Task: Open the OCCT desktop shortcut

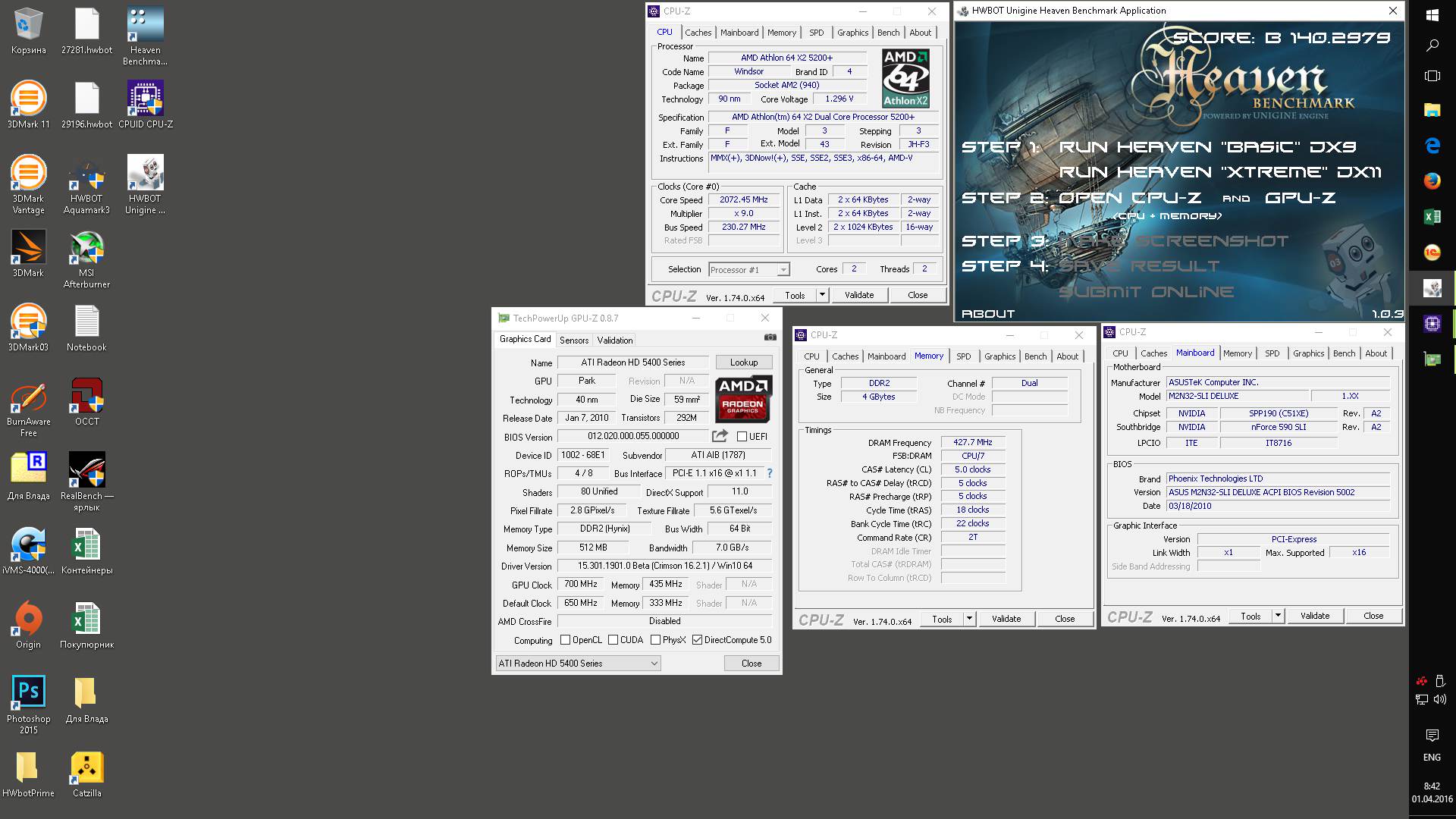Action: point(86,402)
